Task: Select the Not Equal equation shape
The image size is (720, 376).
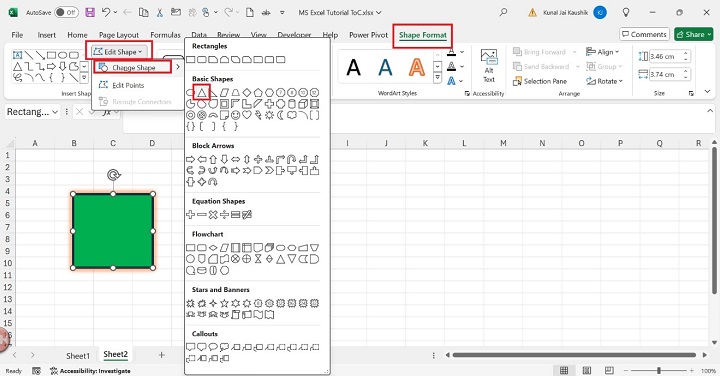Action: tap(247, 214)
